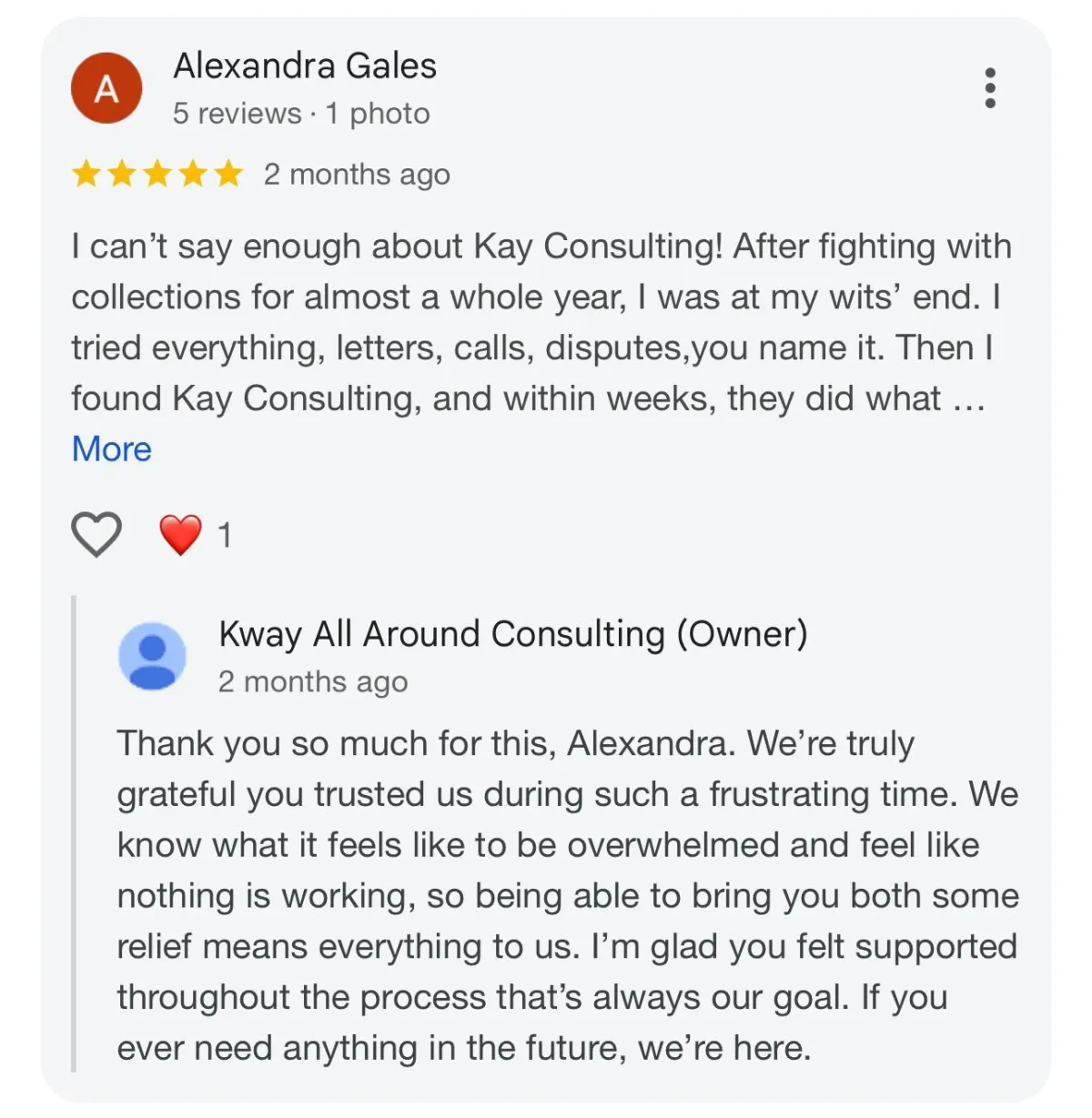Click the owner's blue default avatar
Viewport: 1092px width, 1118px height.
[153, 656]
